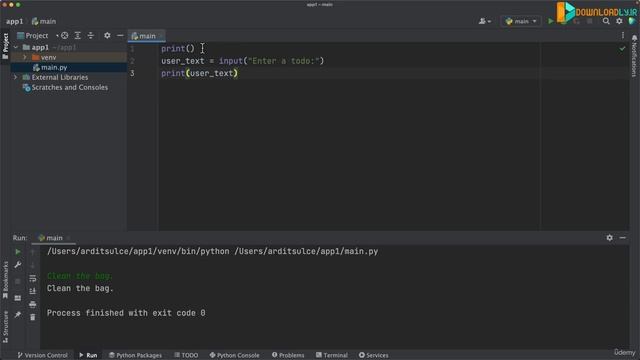Click the down arrow in Run console toolbar
This screenshot has width=640, height=360.
(x=33, y=265)
